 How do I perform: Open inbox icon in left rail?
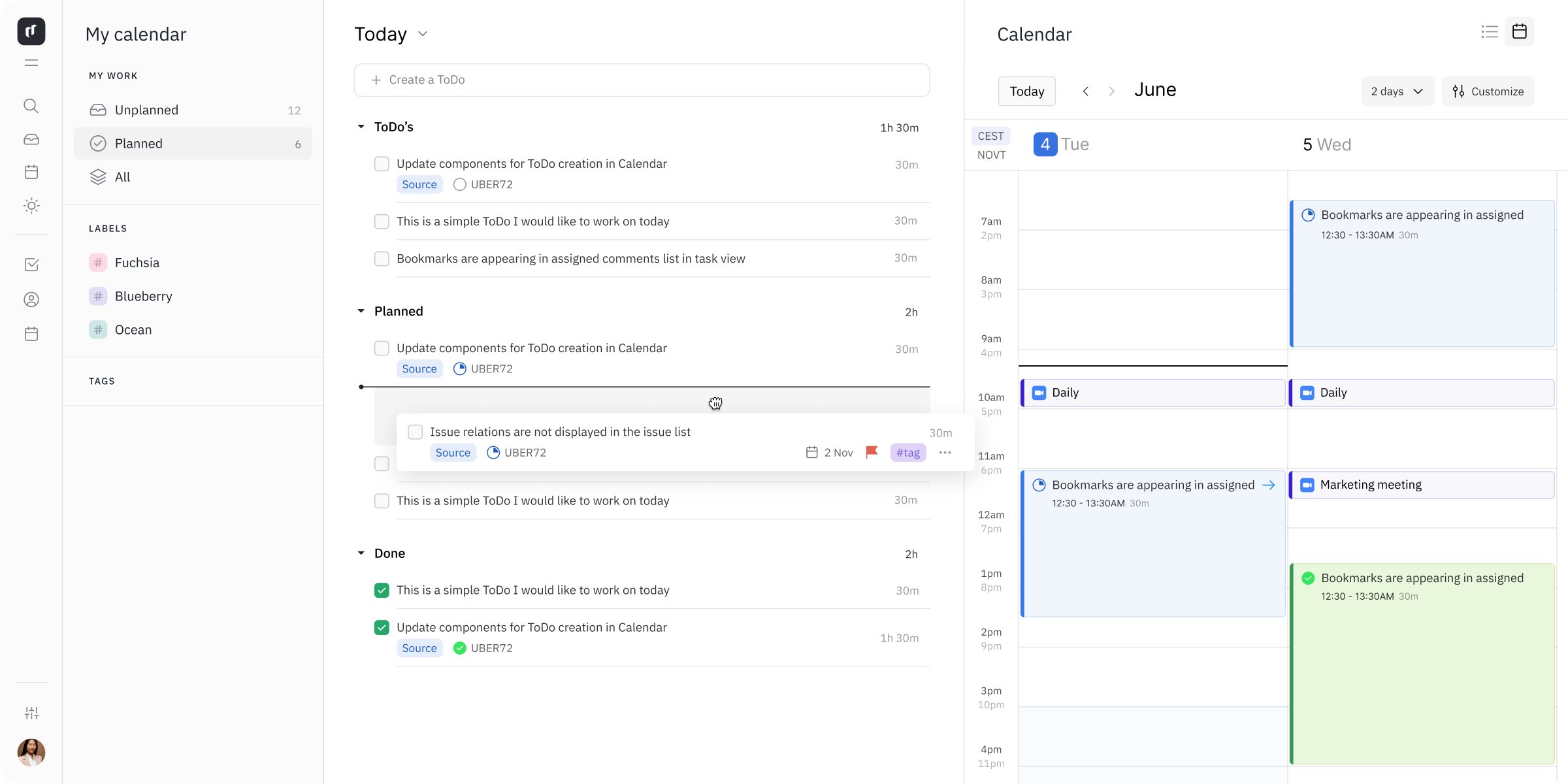point(31,139)
